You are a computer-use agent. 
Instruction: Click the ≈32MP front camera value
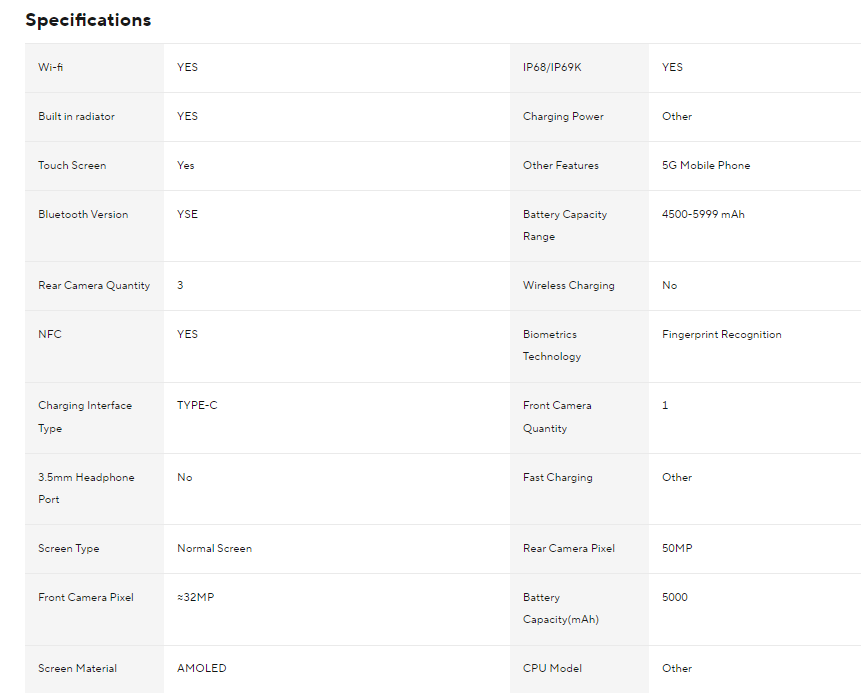[195, 597]
